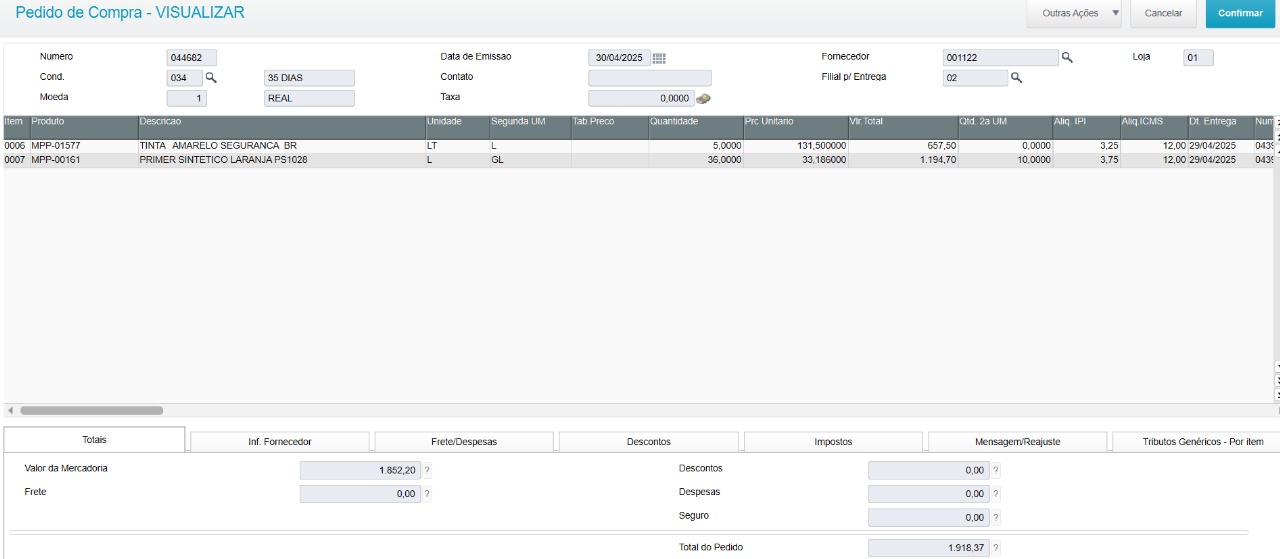Open calendar picker beside Data de Emissao
The height and width of the screenshot is (559, 1280).
click(x=659, y=58)
